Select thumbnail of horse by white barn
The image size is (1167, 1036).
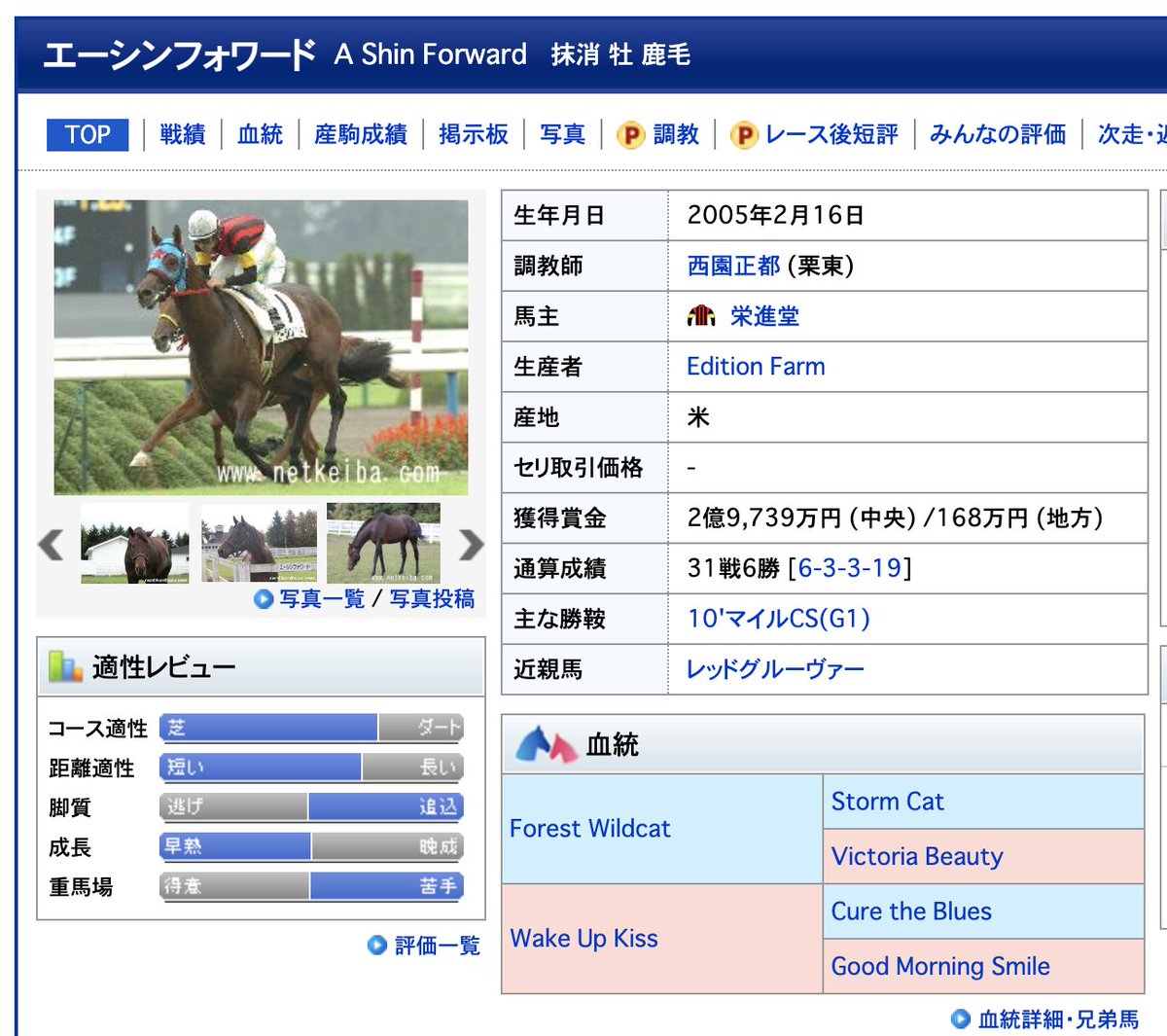click(135, 544)
